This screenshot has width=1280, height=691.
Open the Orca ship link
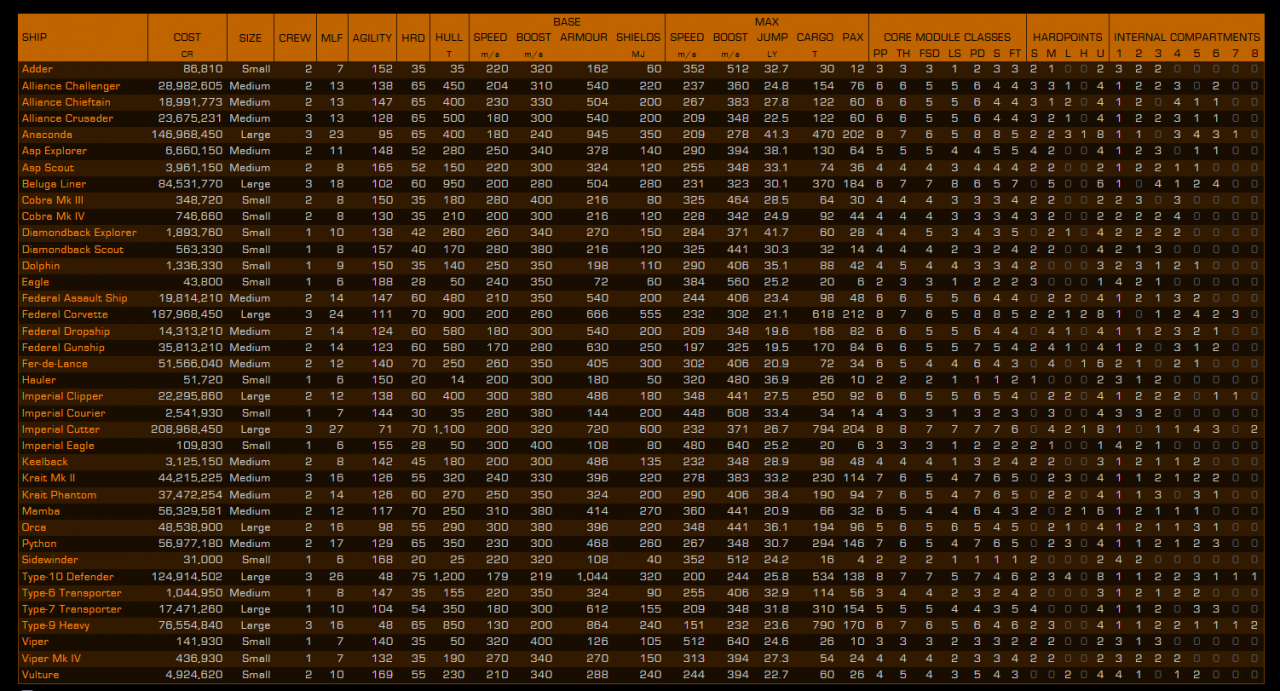pyautogui.click(x=34, y=527)
